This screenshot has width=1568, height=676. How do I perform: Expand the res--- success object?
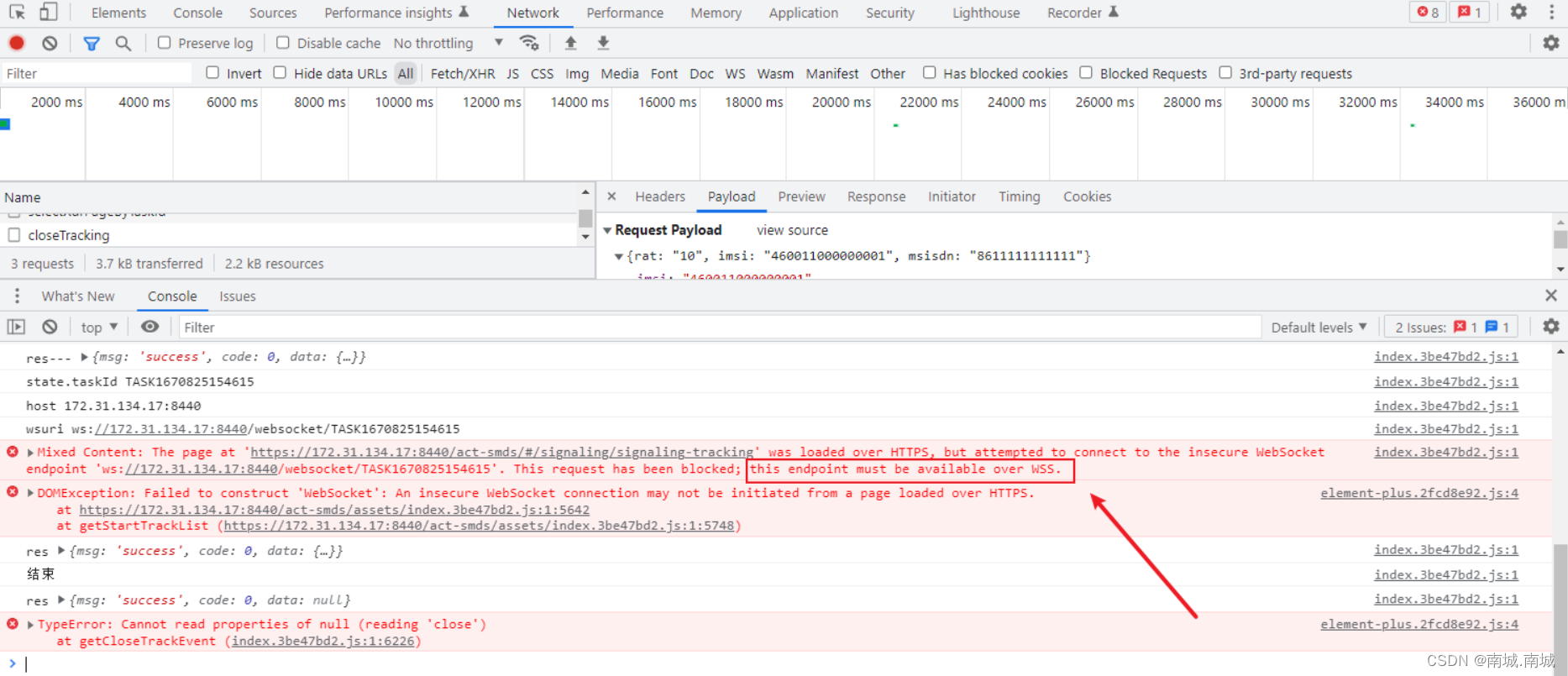84,357
